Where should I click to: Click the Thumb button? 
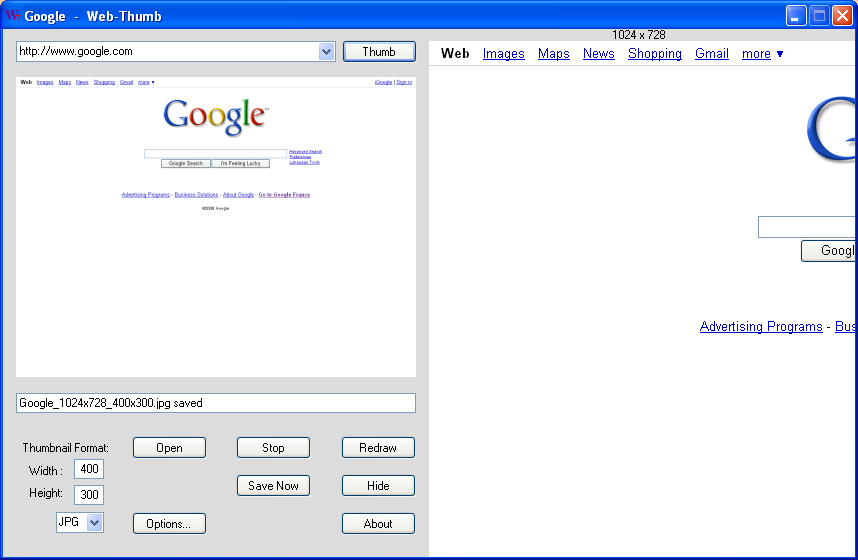point(379,52)
